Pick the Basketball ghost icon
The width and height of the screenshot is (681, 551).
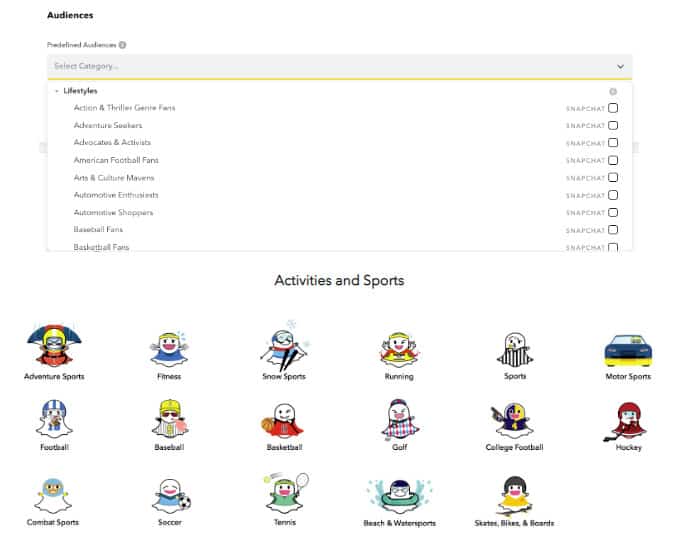coord(282,420)
